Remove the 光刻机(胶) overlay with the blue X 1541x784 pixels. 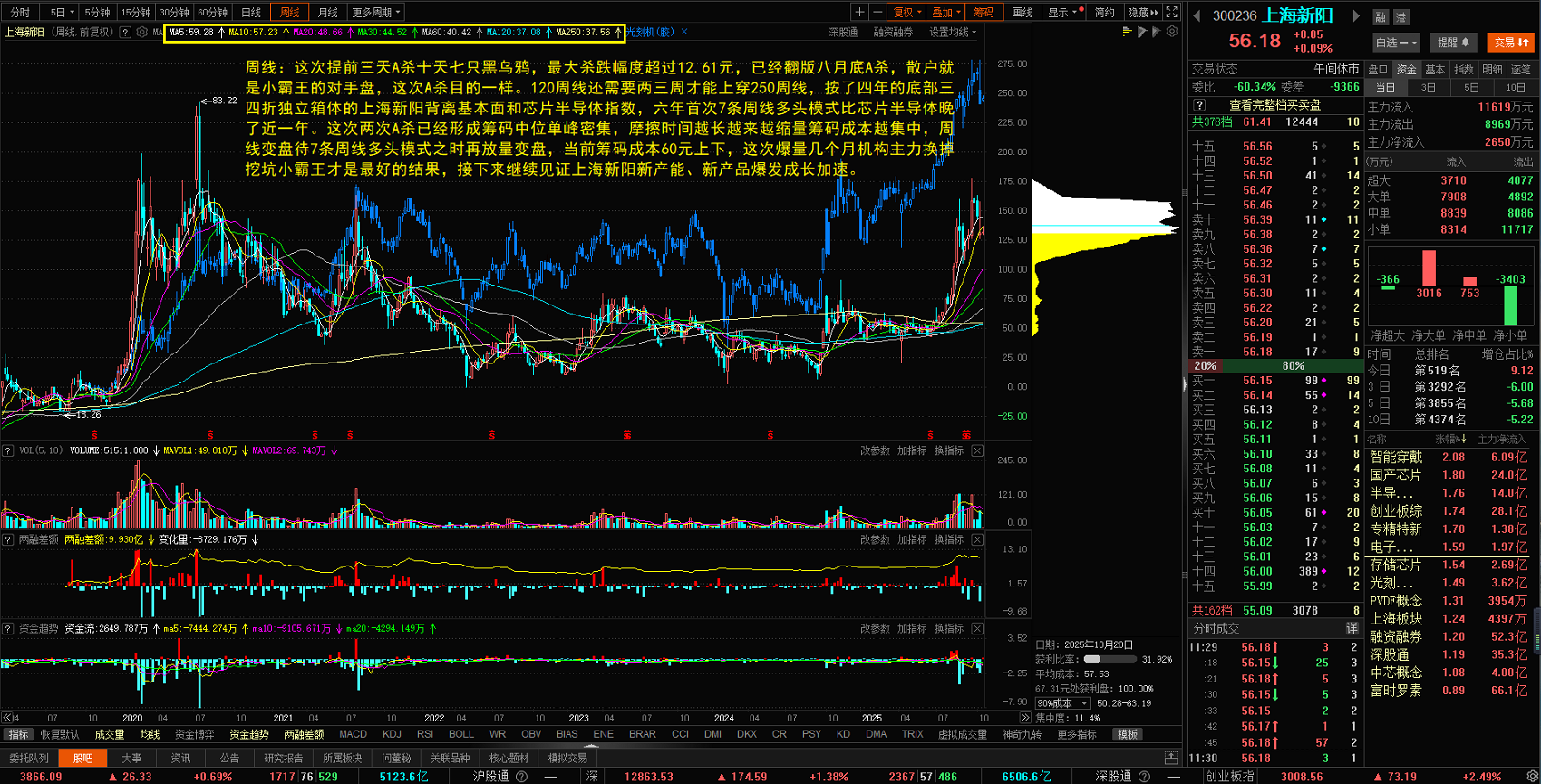pos(684,32)
